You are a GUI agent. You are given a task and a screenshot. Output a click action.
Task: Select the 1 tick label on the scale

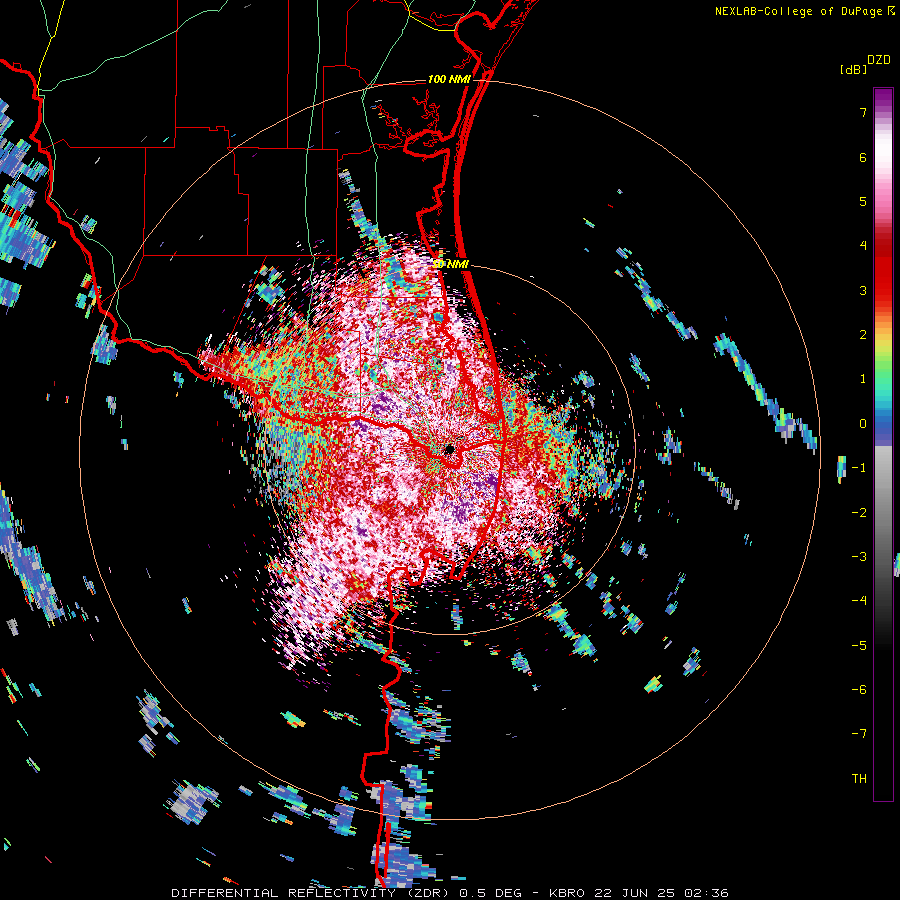(862, 379)
